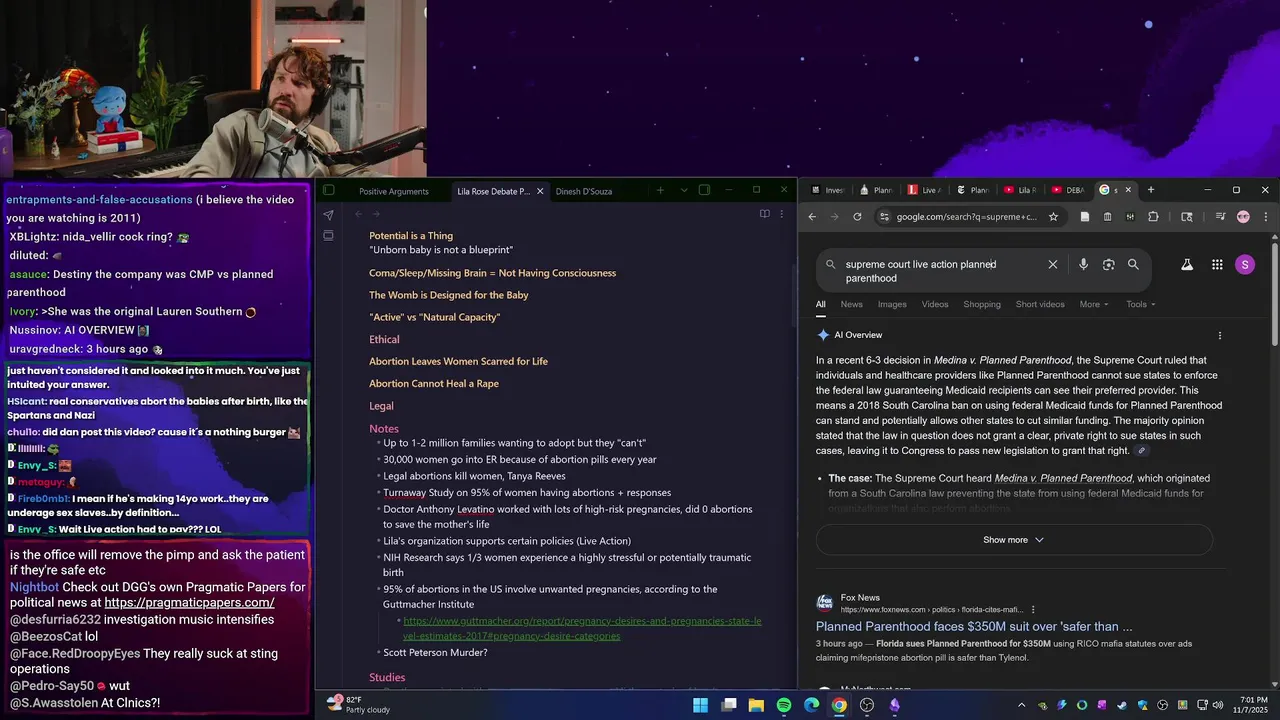The width and height of the screenshot is (1280, 720).
Task: Open AI Overview source link chip
Action: 1142,451
